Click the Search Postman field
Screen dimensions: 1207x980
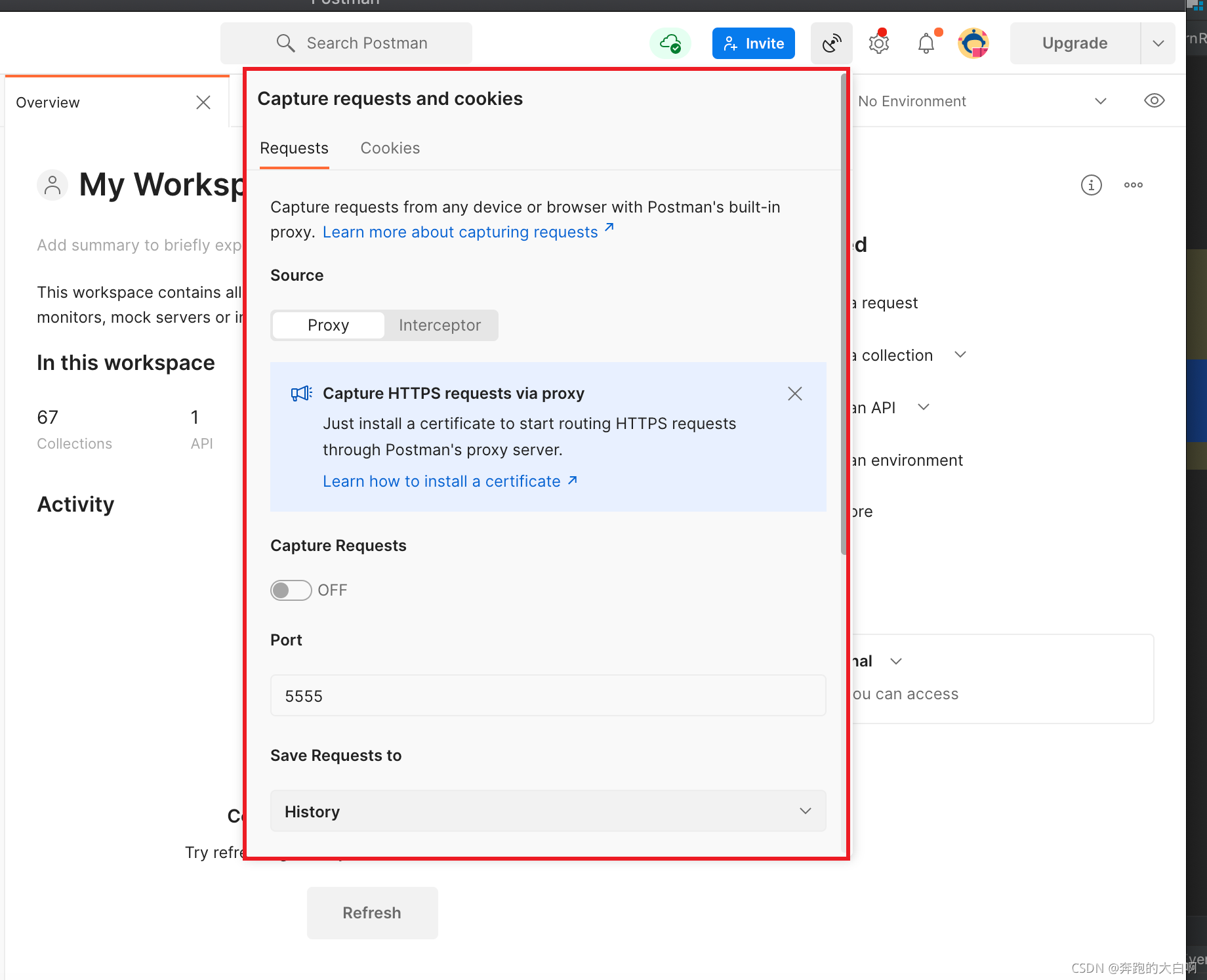[x=346, y=43]
